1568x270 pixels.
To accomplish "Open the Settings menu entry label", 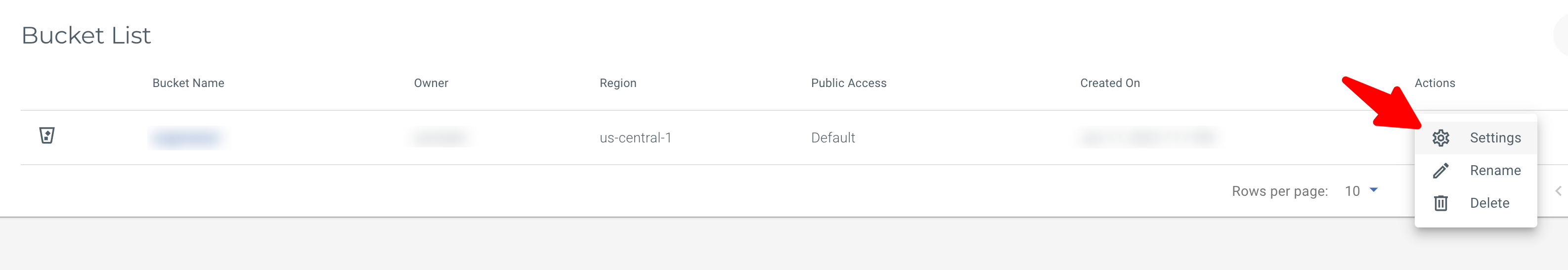I will click(x=1495, y=138).
